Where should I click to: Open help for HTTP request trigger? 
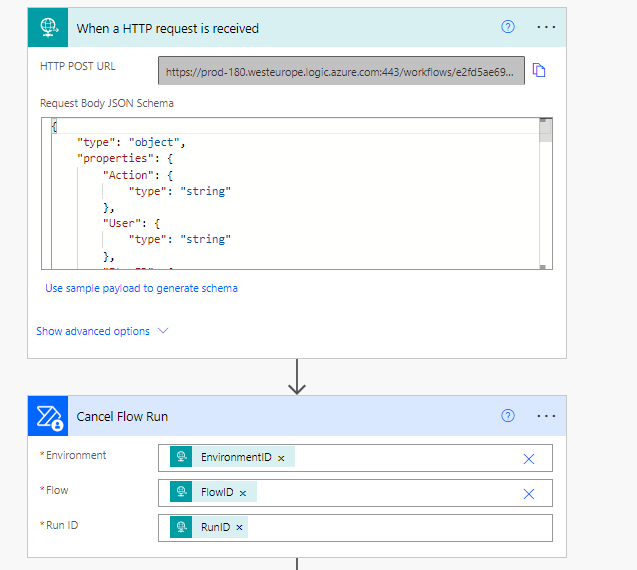pos(507,27)
